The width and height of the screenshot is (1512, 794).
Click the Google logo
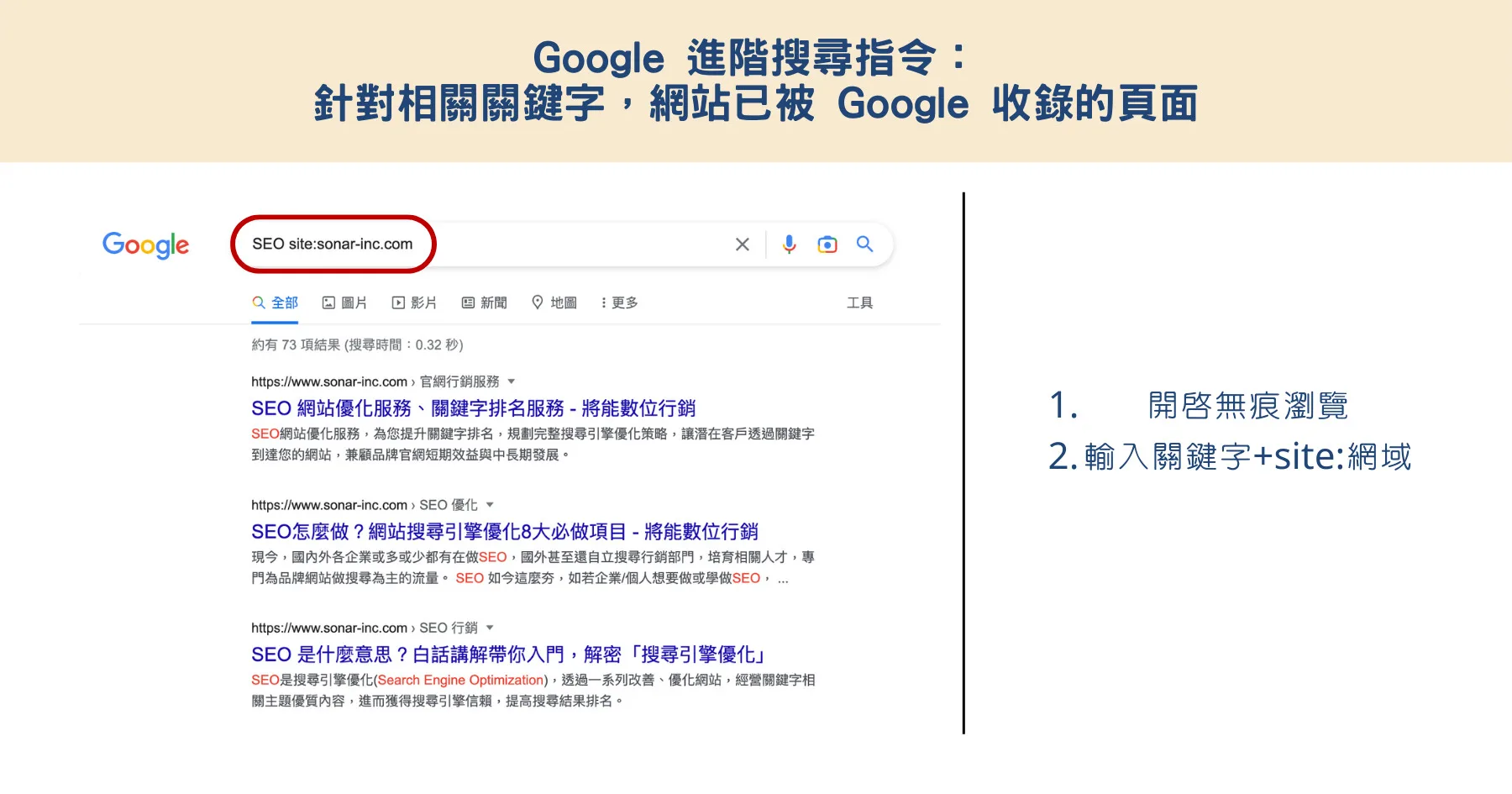pyautogui.click(x=145, y=245)
